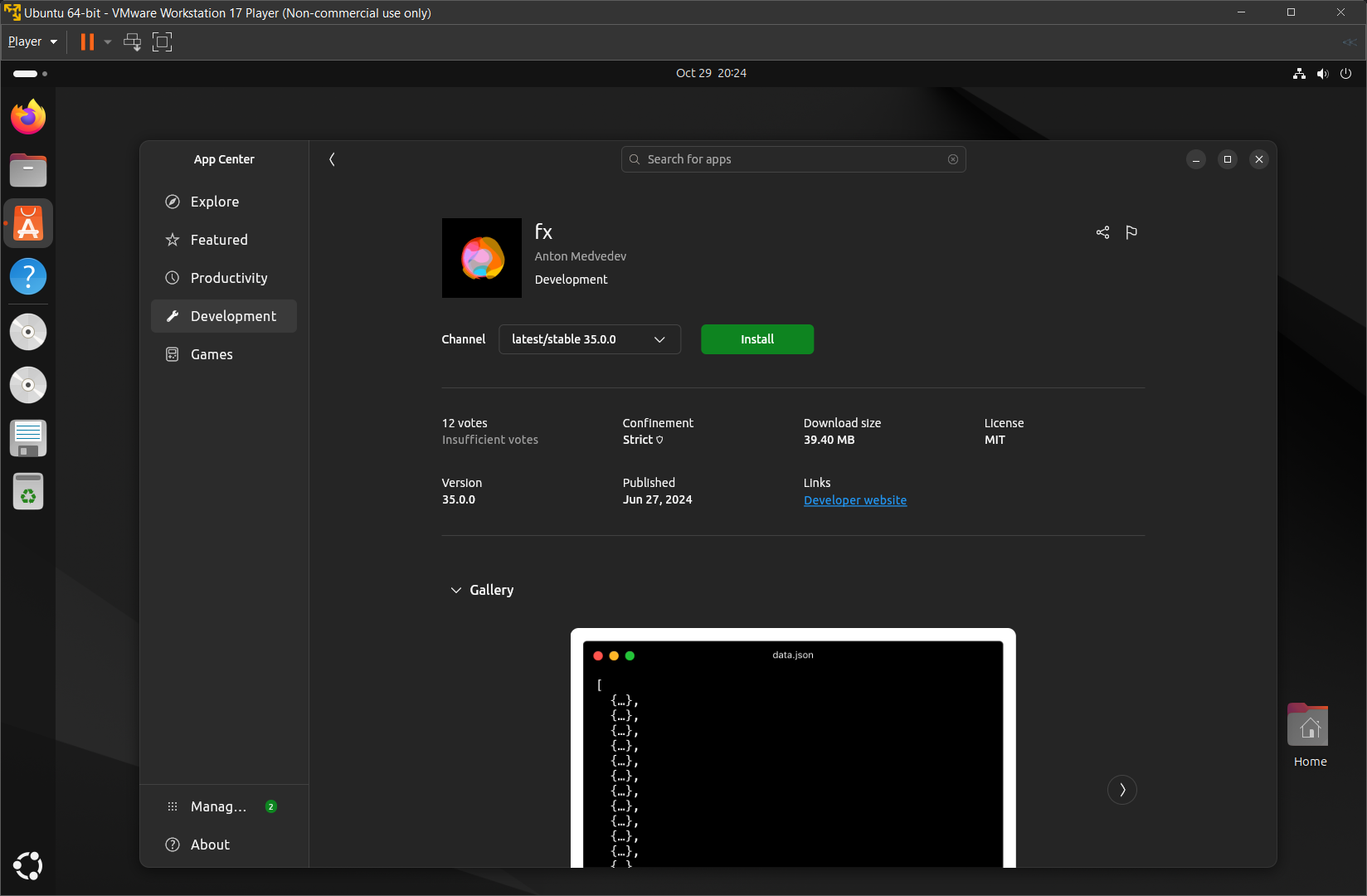Open the Developer website link
This screenshot has width=1367, height=896.
click(855, 500)
